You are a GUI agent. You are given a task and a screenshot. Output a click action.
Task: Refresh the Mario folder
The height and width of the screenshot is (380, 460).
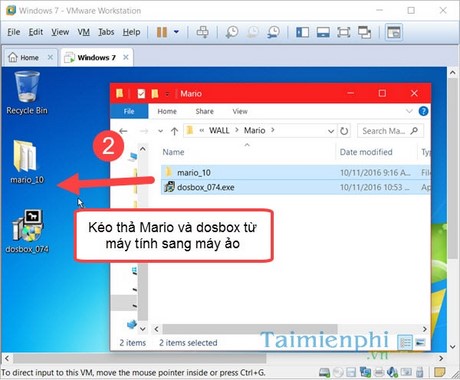pyautogui.click(x=344, y=131)
